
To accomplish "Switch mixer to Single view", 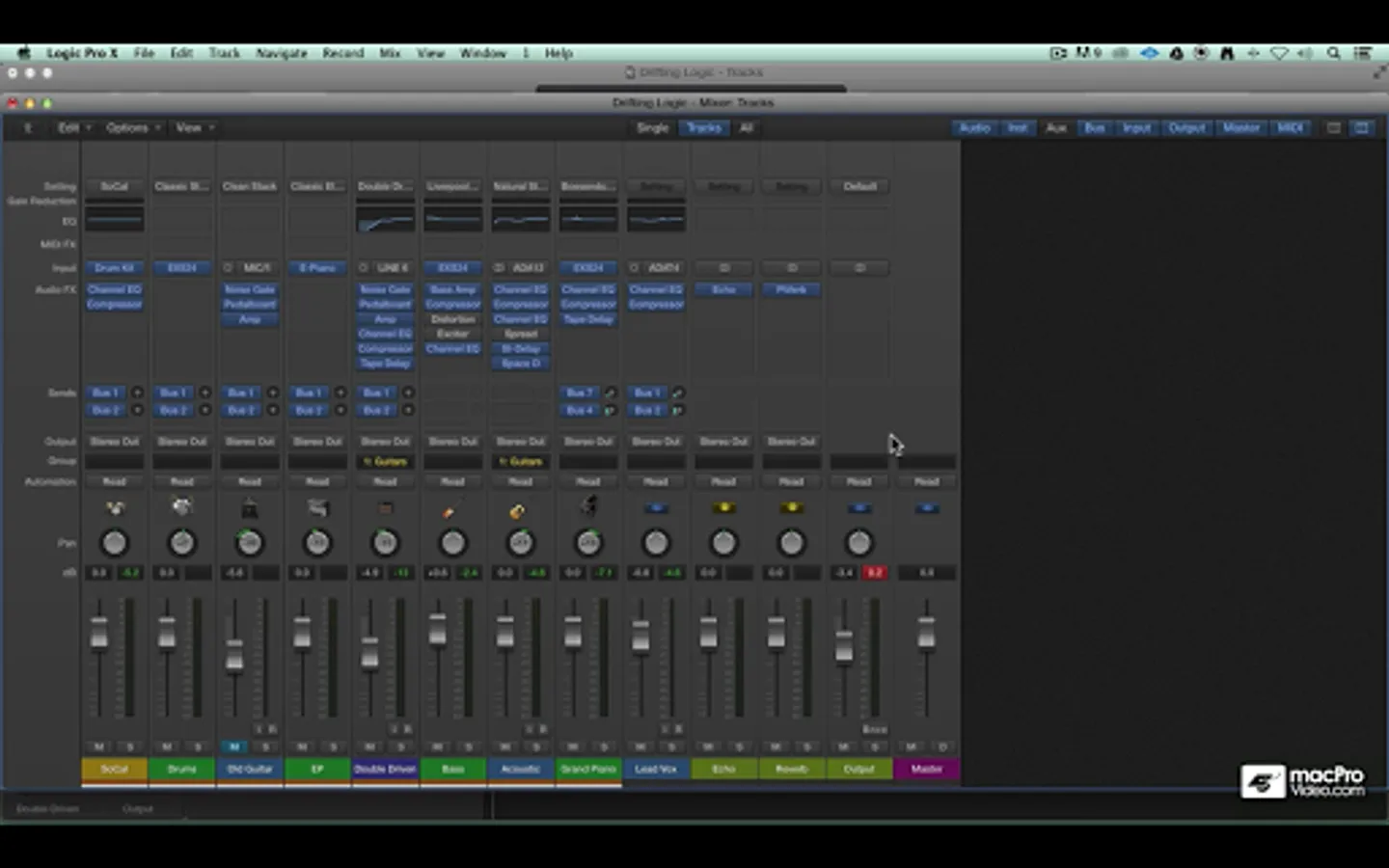I will click(x=652, y=127).
